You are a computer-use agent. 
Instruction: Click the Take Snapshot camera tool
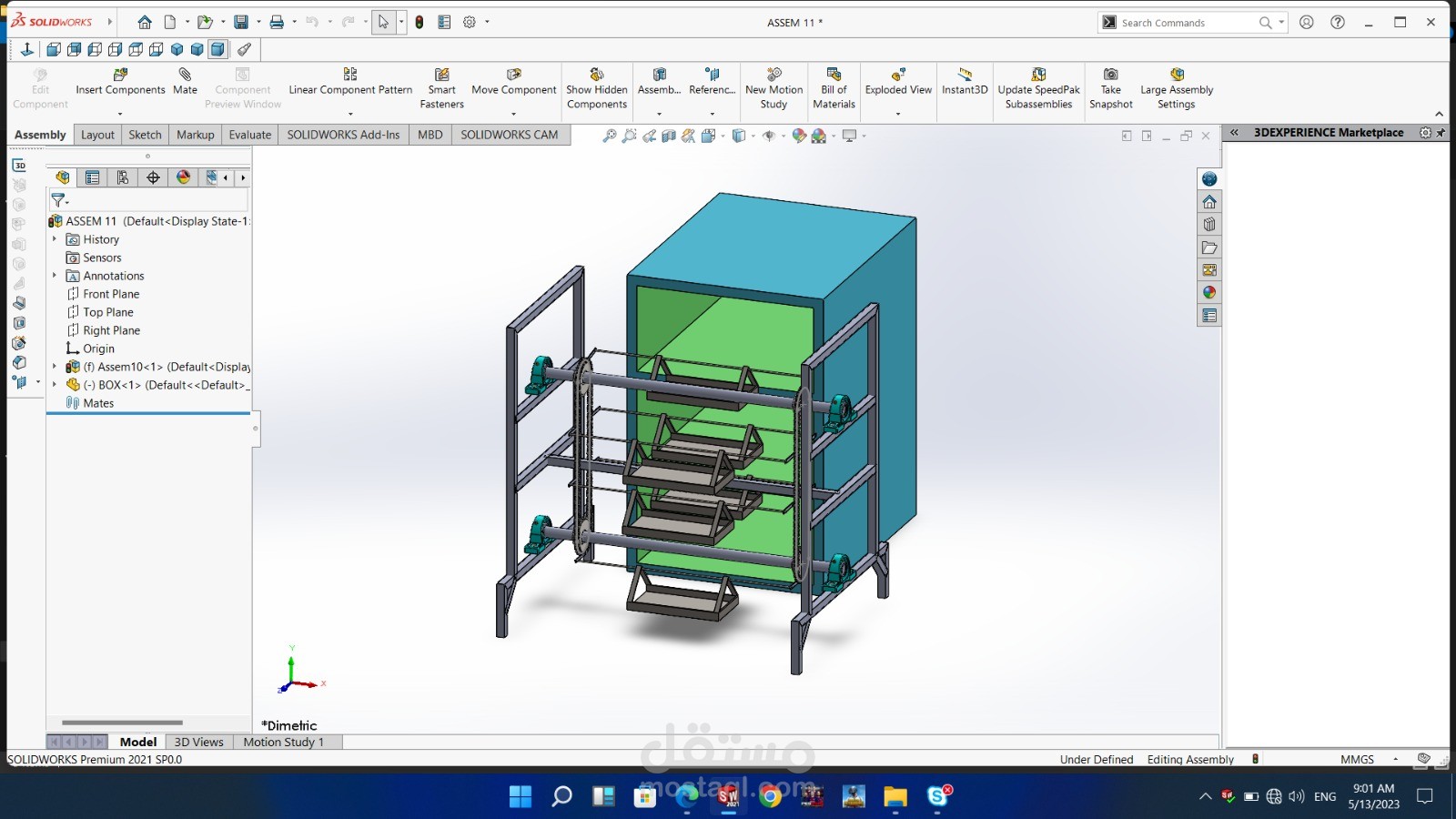point(1111,88)
